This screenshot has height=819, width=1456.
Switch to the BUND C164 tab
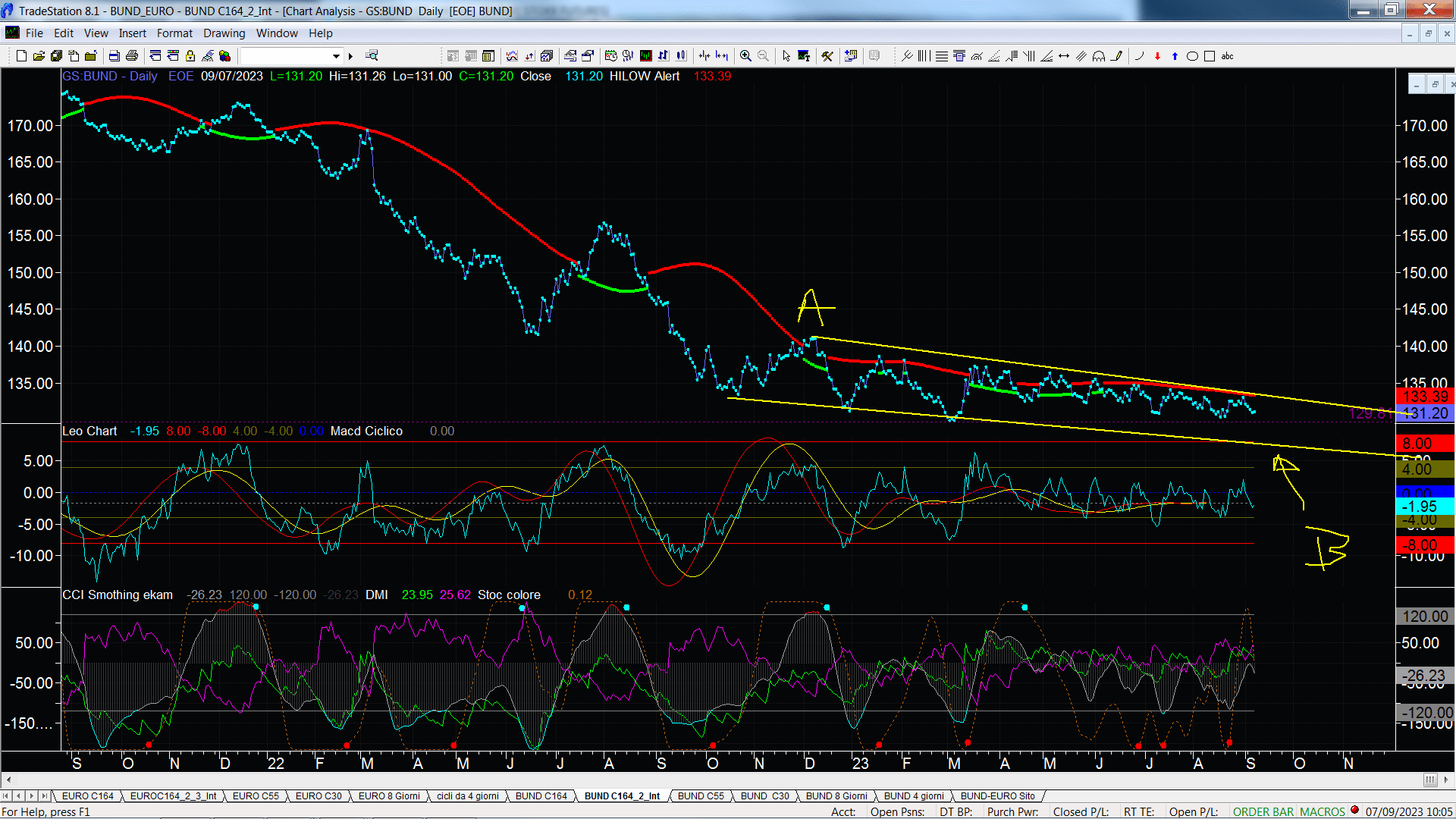pos(541,795)
